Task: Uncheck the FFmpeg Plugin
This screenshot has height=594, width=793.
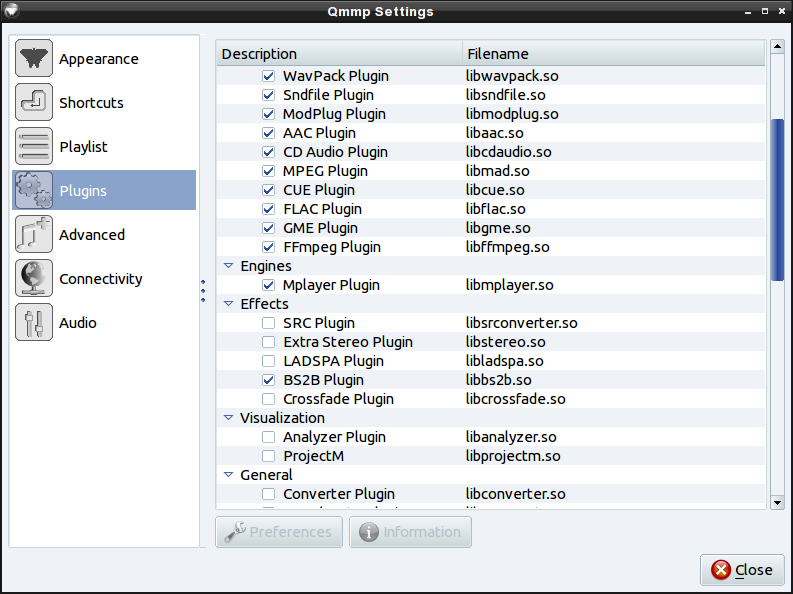Action: [269, 247]
